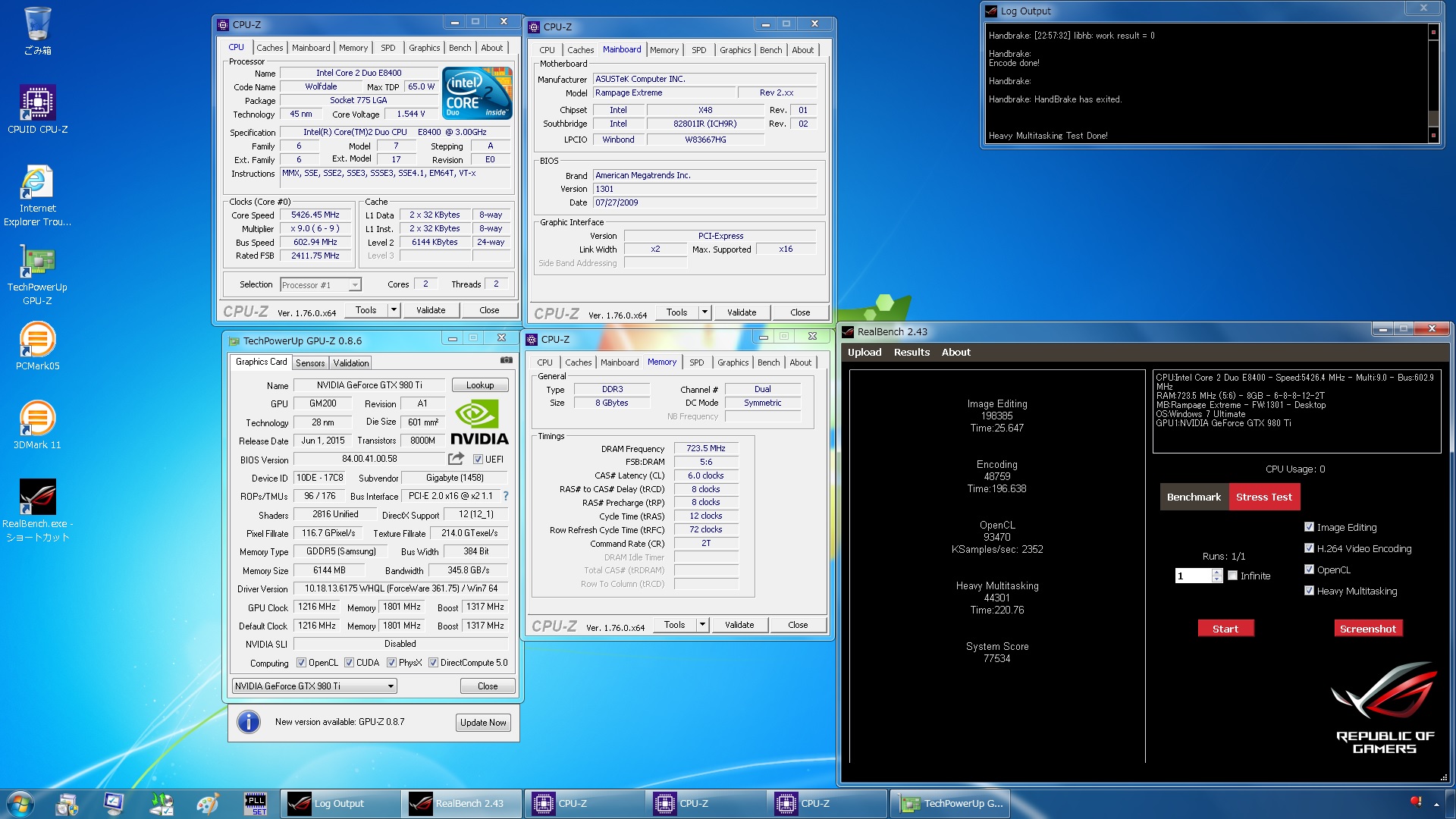Switch to Log Output taskbar button
The image size is (1456, 819).
click(340, 804)
